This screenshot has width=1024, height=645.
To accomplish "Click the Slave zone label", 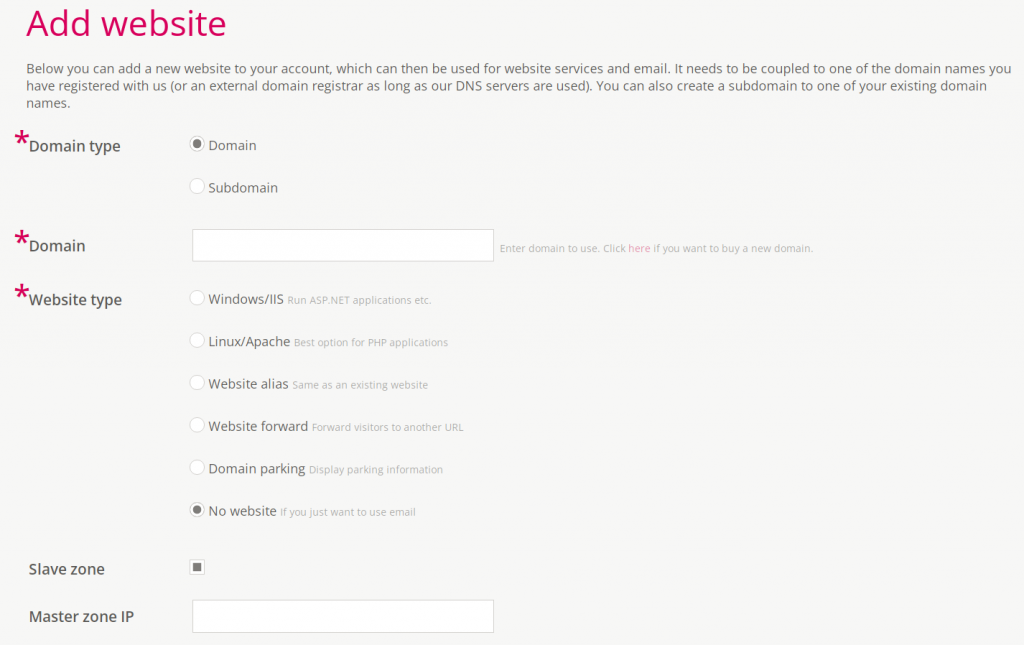I will coord(66,568).
